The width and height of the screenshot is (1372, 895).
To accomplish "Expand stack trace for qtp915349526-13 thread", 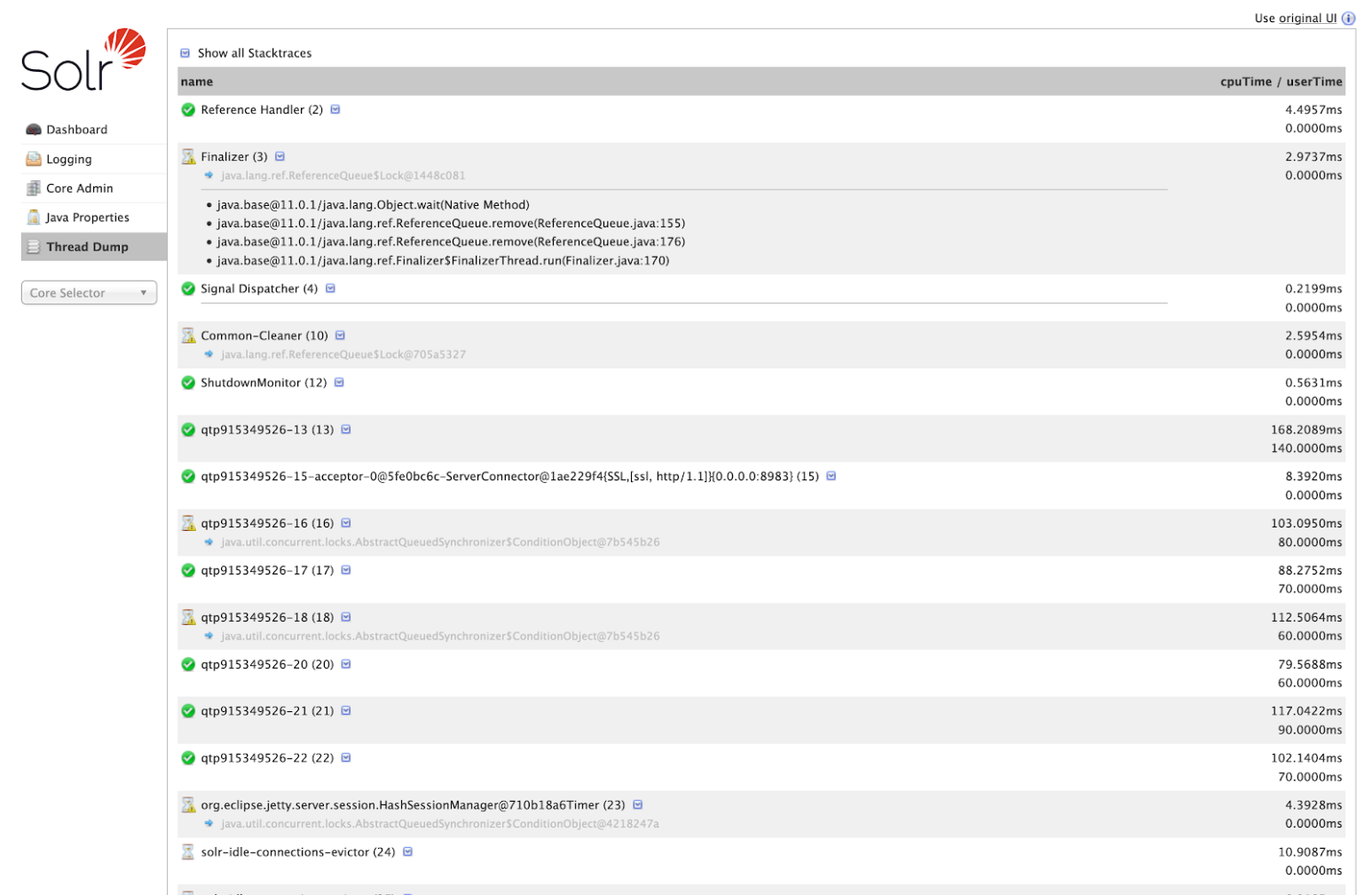I will click(x=346, y=430).
